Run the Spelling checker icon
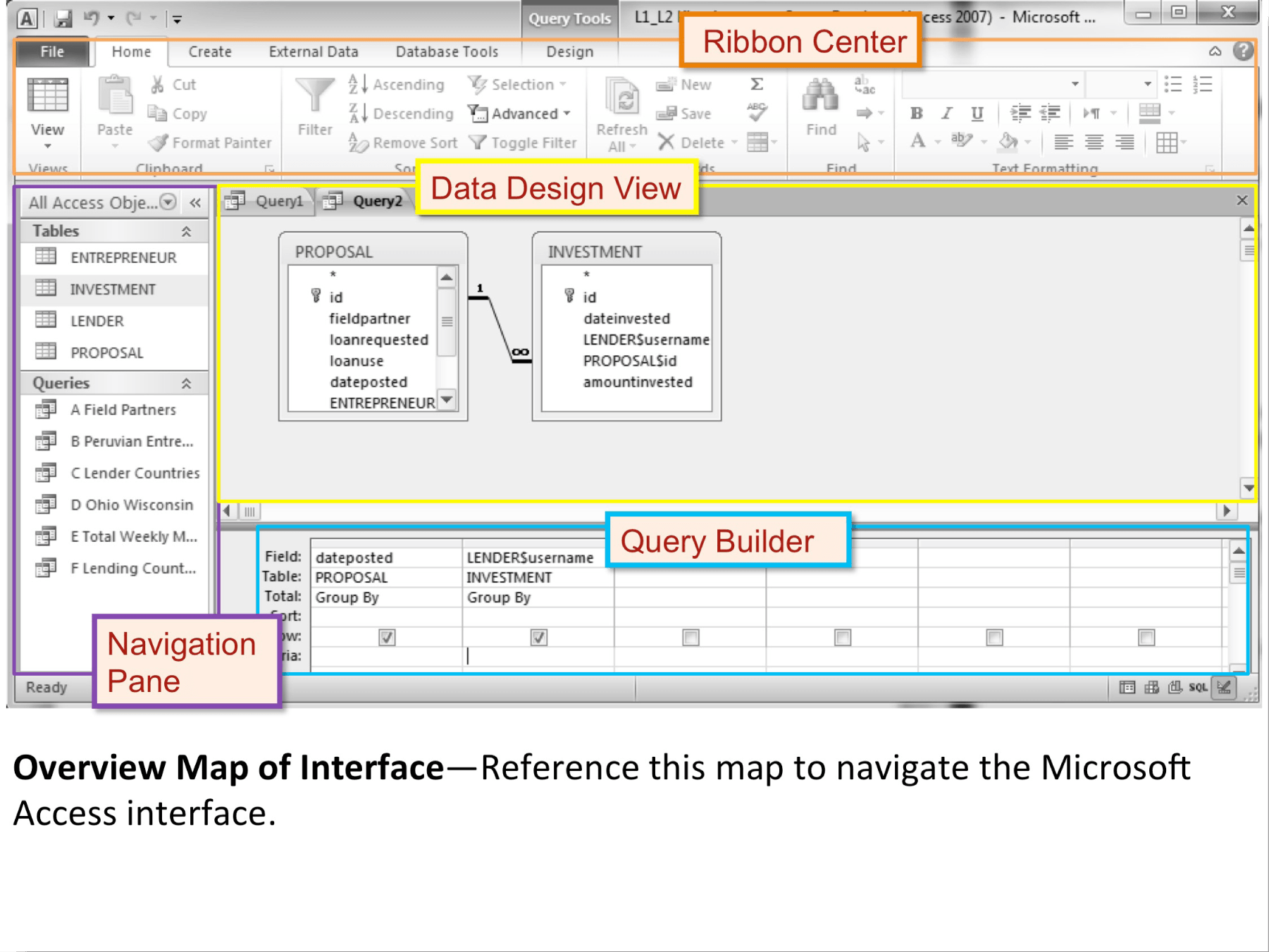This screenshot has height=952, width=1269. pyautogui.click(x=756, y=113)
